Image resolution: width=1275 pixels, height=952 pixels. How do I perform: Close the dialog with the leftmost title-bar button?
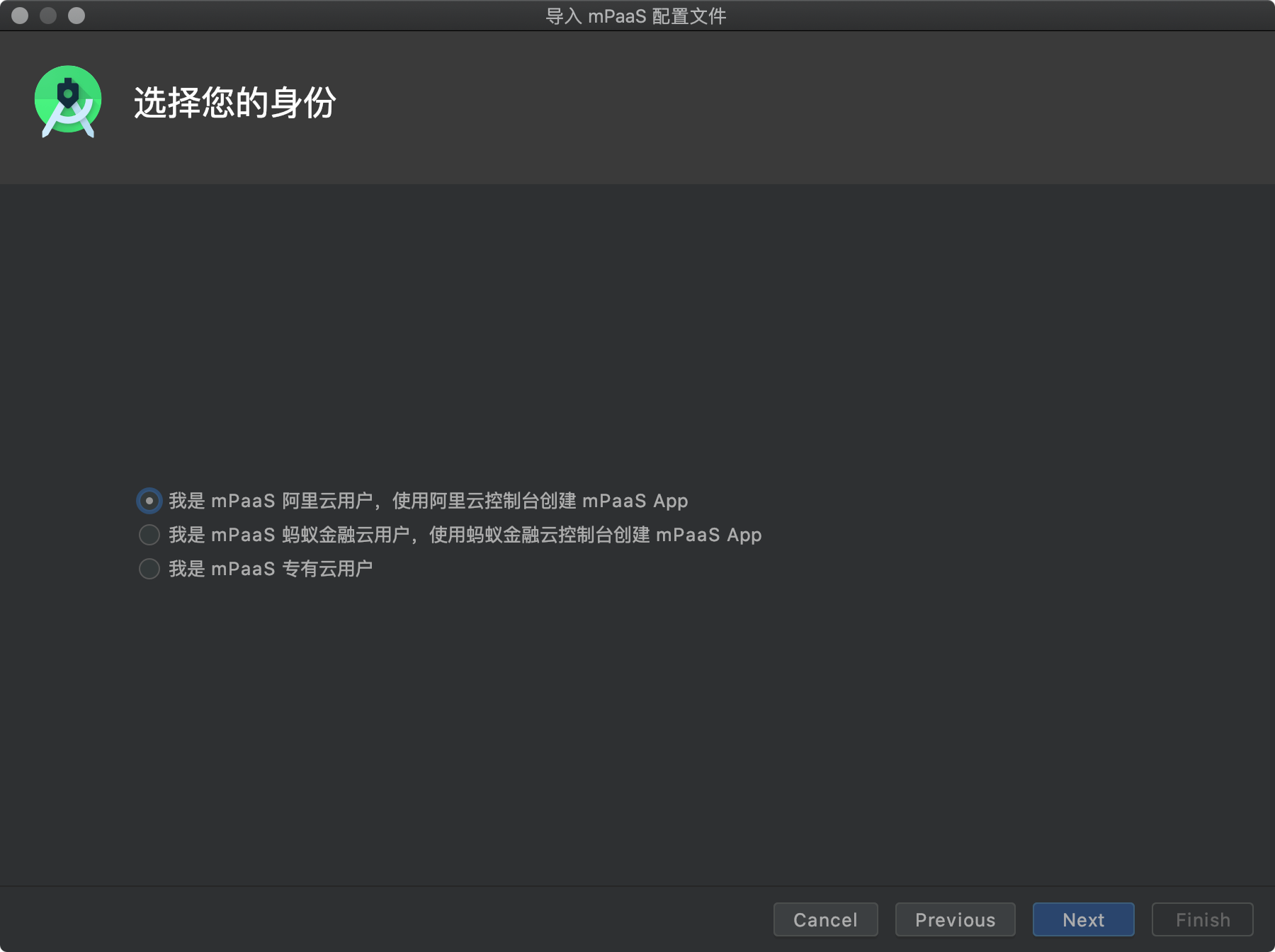tap(20, 16)
